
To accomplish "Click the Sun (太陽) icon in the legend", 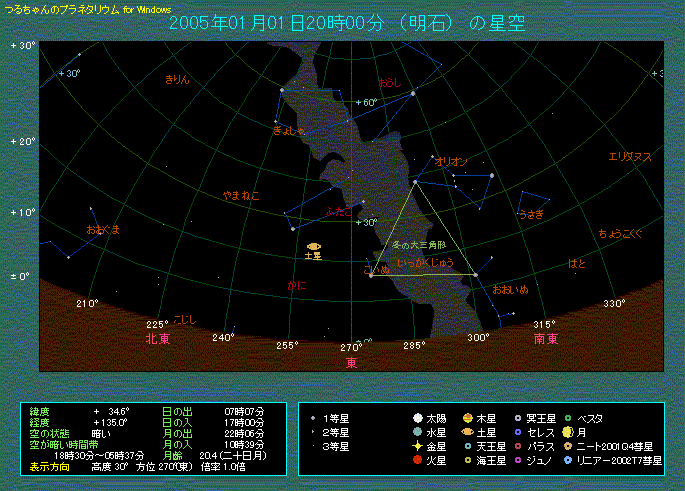I will (x=417, y=418).
